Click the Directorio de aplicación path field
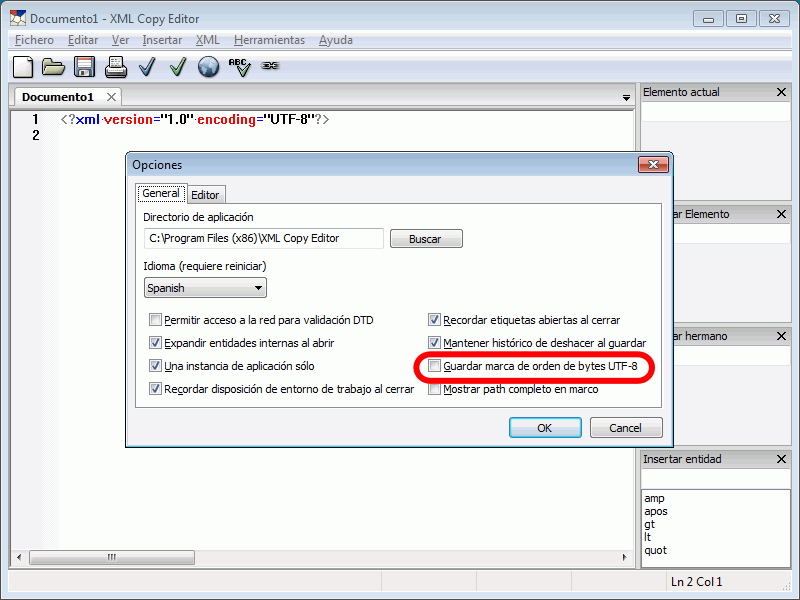 coord(264,238)
